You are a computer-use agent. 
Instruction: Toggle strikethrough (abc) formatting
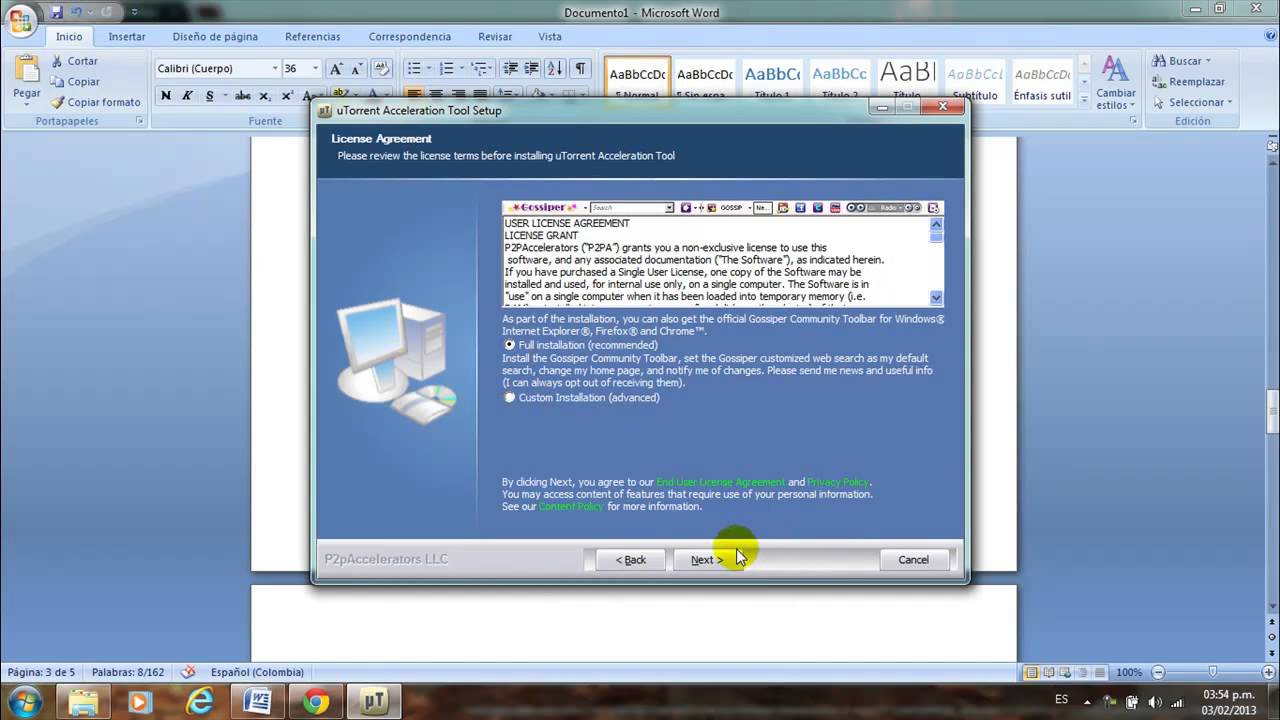[x=242, y=96]
